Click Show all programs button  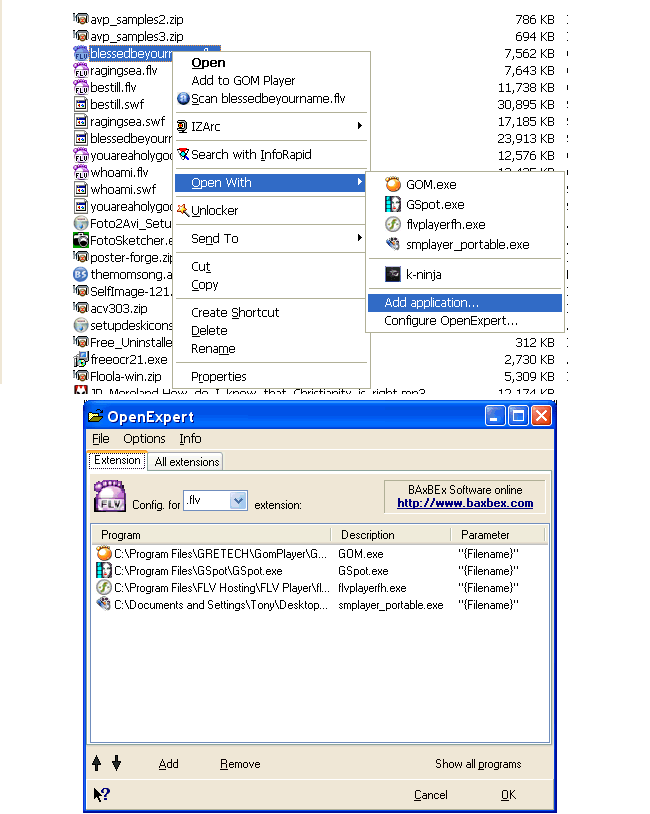tap(478, 764)
